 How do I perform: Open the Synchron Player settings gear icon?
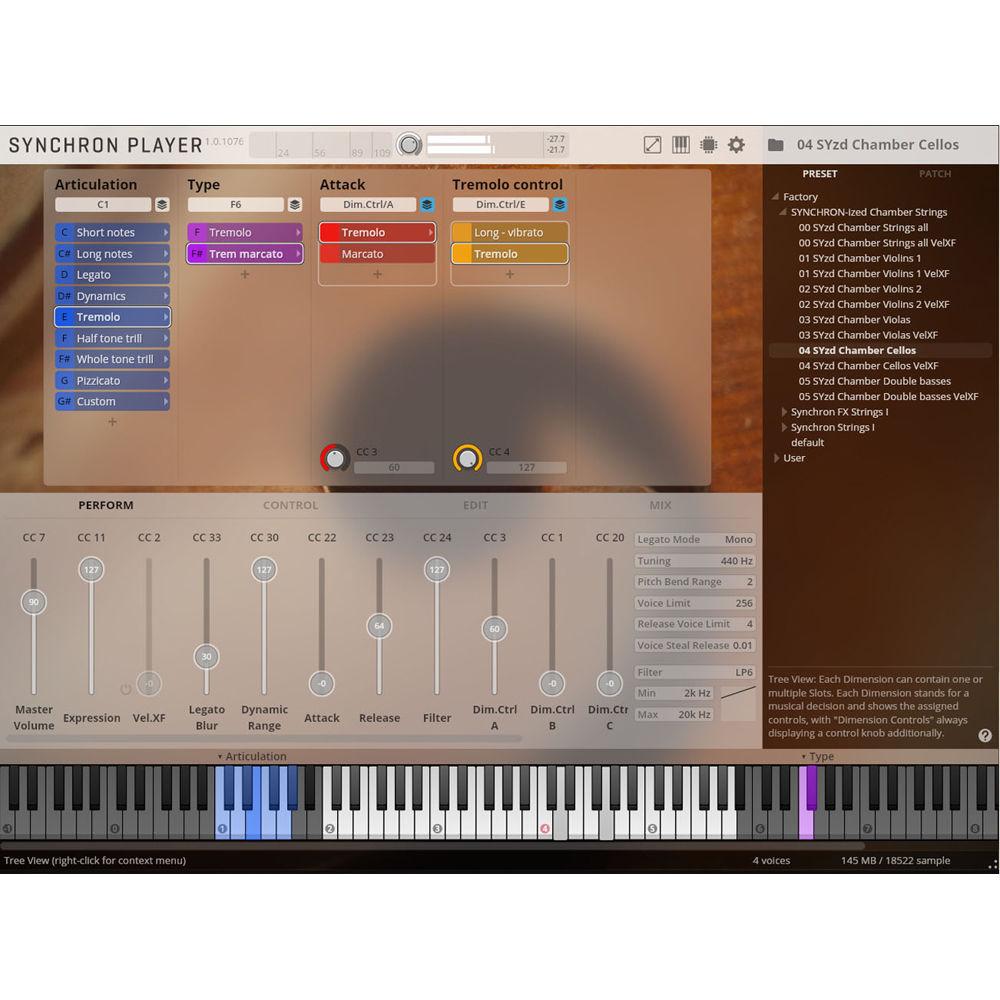[736, 144]
